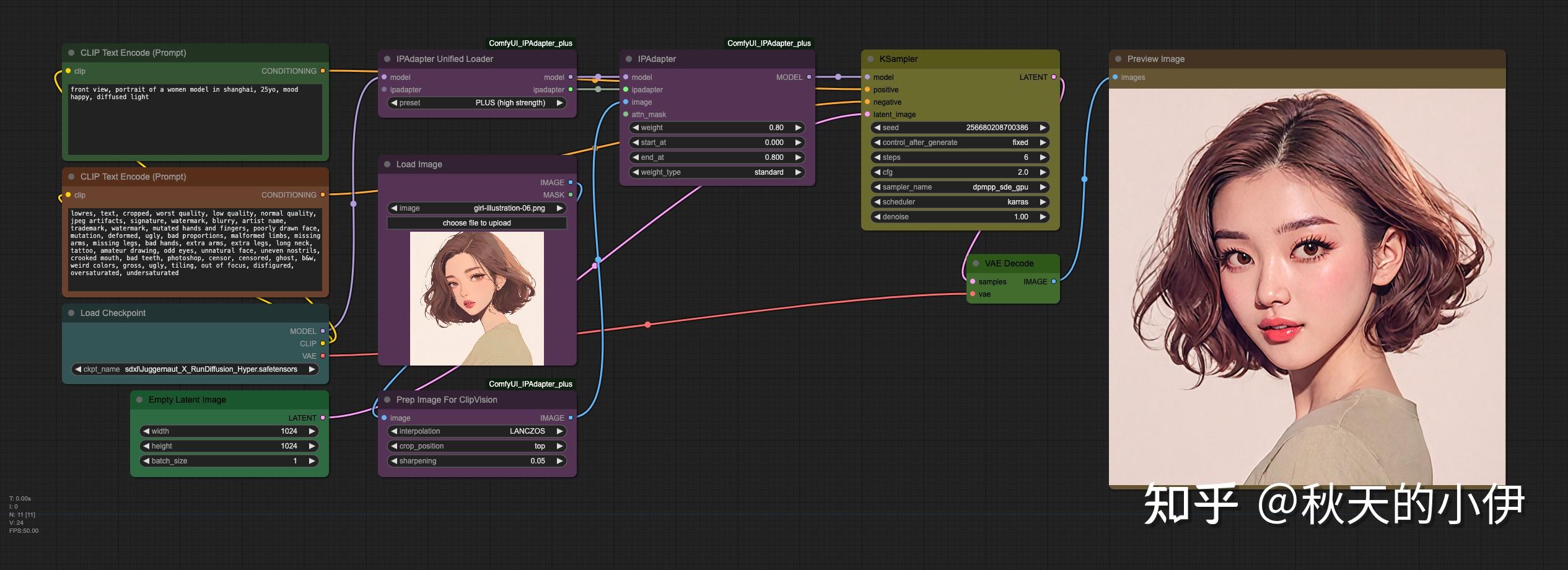The height and width of the screenshot is (570, 1568).
Task: Click the MODEL output port on IPAdapter node
Action: pyautogui.click(x=808, y=77)
